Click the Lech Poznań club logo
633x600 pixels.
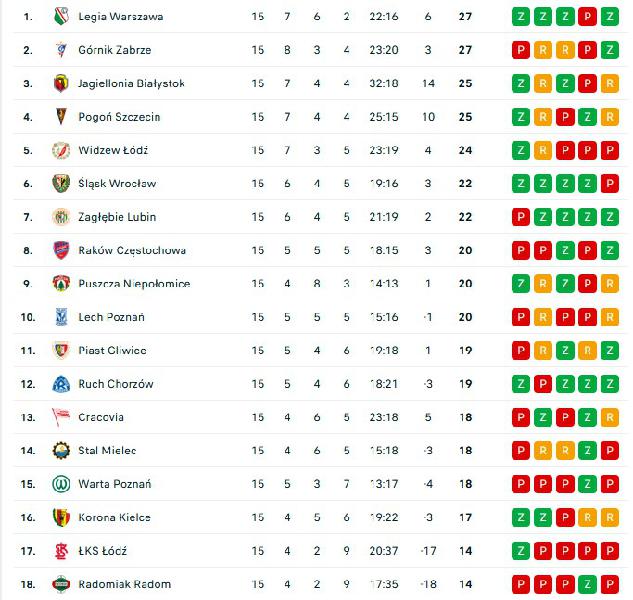pyautogui.click(x=60, y=317)
